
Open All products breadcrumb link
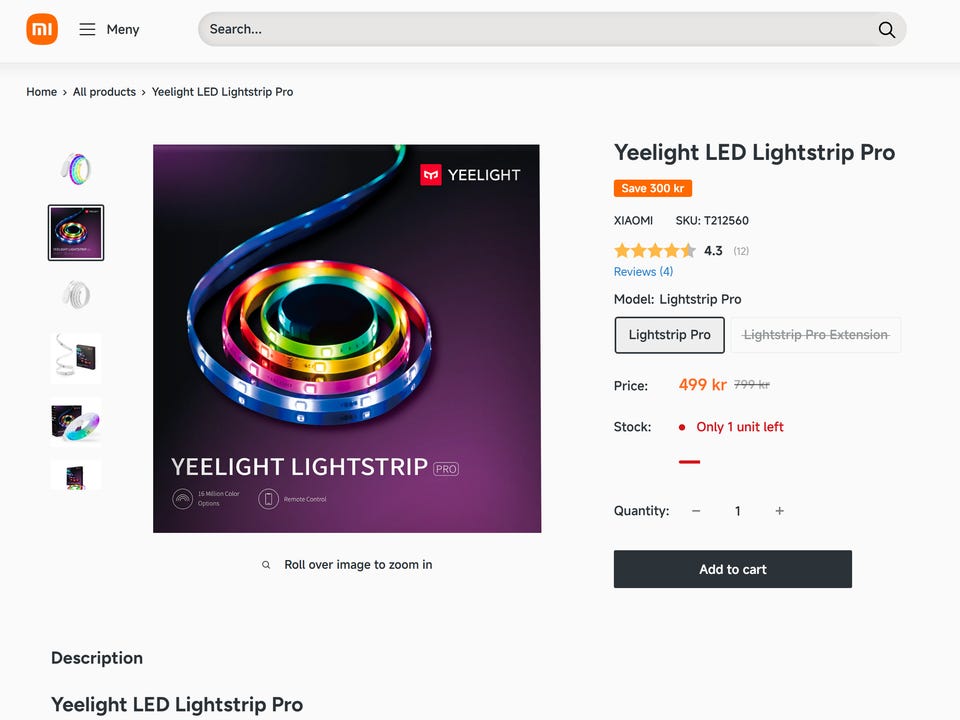104,92
